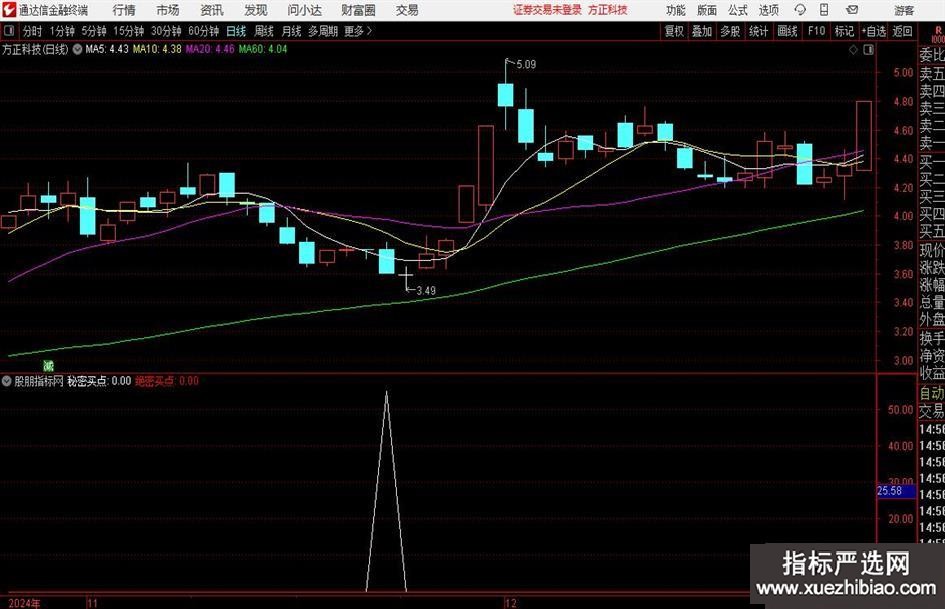Switch to the 分时 period tab

32,31
